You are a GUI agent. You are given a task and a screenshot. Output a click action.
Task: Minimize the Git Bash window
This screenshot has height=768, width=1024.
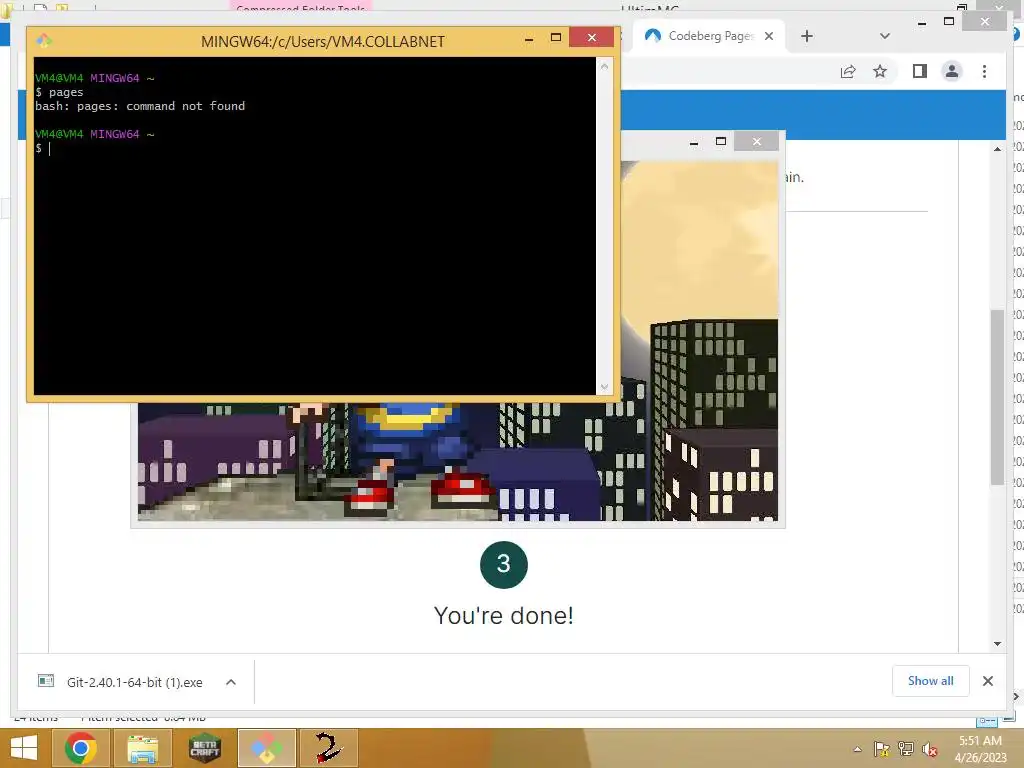[529, 39]
